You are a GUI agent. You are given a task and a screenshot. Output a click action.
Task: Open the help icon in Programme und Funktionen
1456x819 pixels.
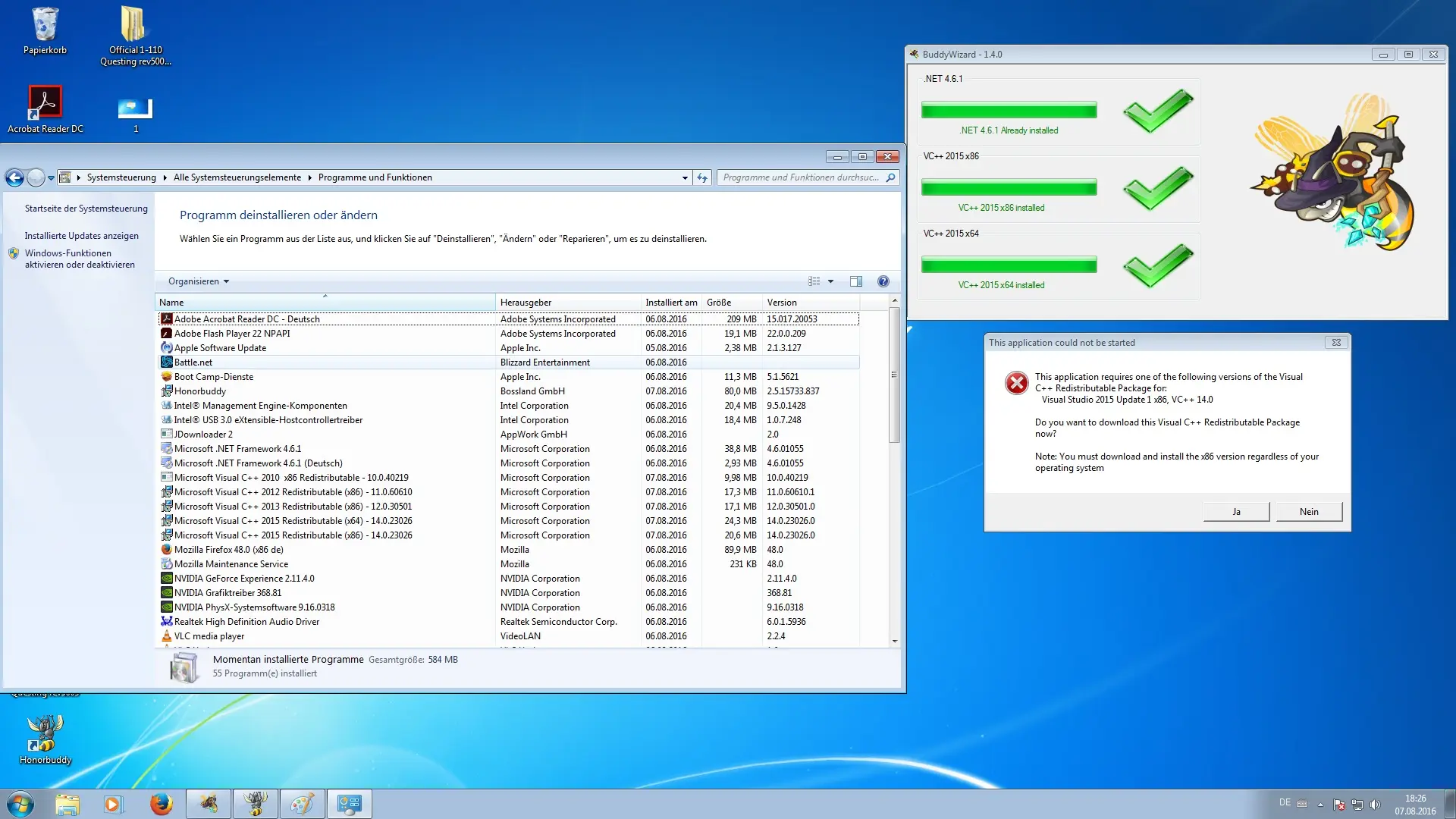(x=883, y=281)
